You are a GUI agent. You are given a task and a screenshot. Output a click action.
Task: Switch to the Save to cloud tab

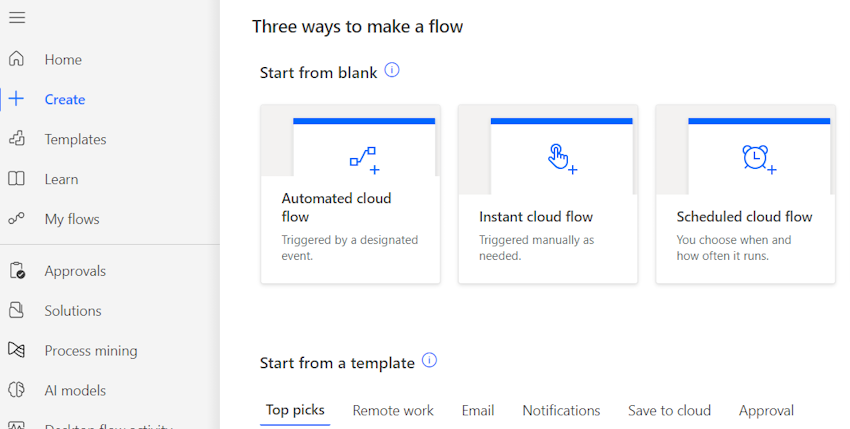point(669,411)
